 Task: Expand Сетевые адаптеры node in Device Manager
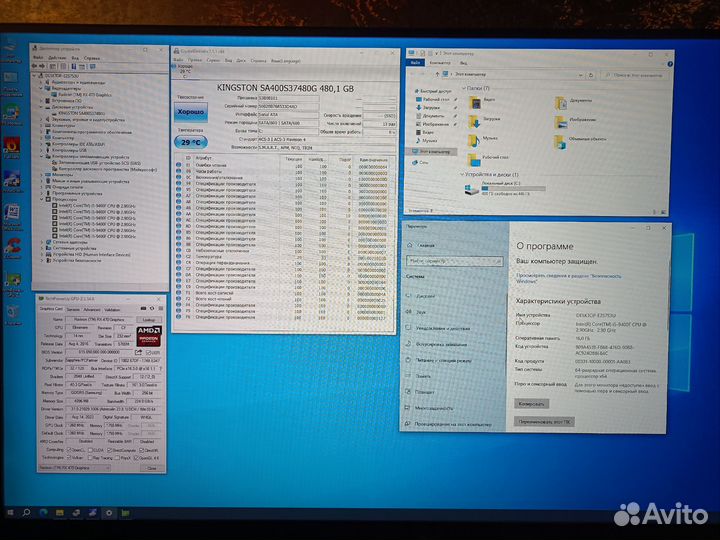(42, 242)
